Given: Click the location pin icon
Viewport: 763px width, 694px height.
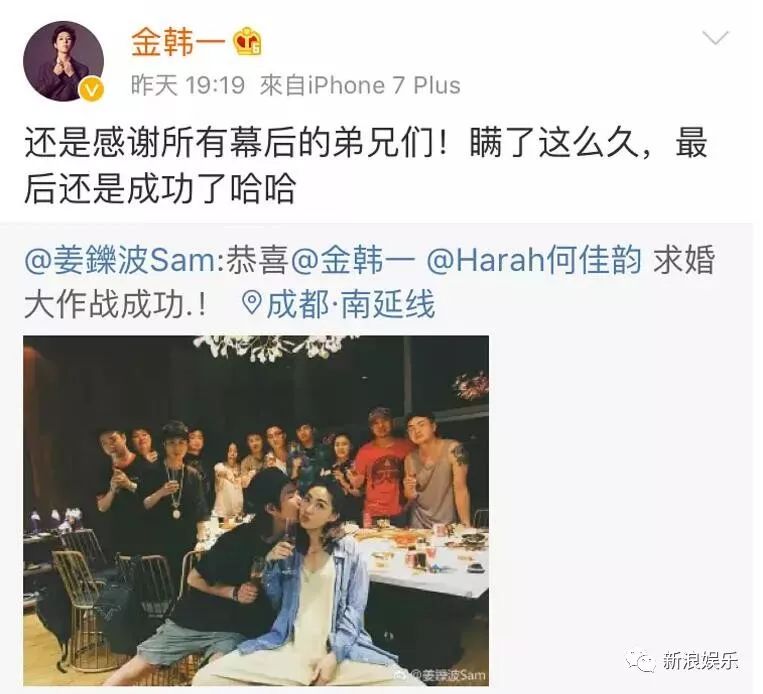Looking at the screenshot, I should click(252, 304).
